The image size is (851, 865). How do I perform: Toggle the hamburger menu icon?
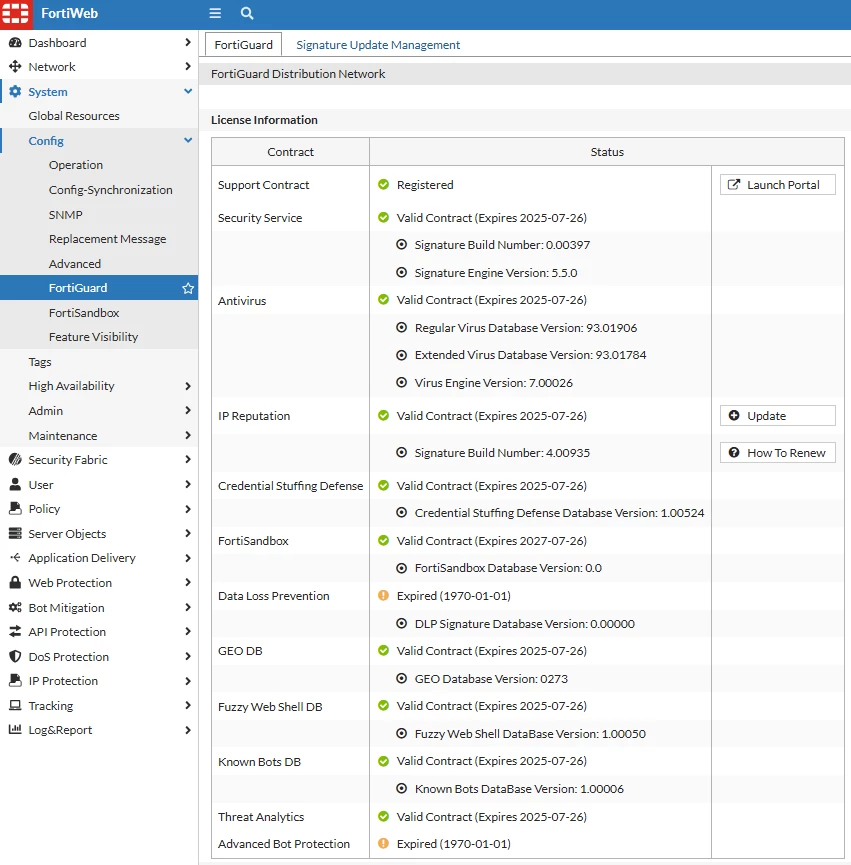click(x=215, y=13)
